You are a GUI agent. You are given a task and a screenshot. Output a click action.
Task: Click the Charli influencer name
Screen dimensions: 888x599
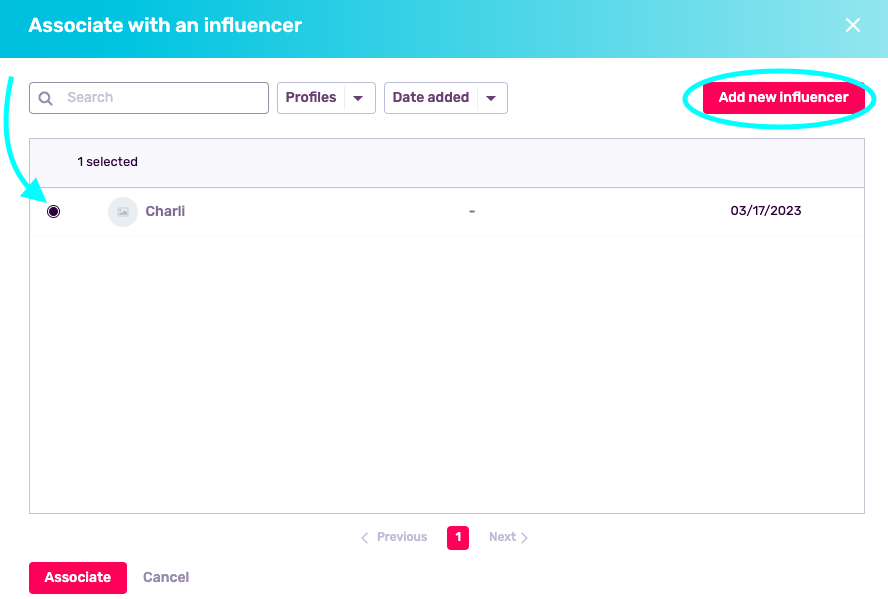point(165,211)
